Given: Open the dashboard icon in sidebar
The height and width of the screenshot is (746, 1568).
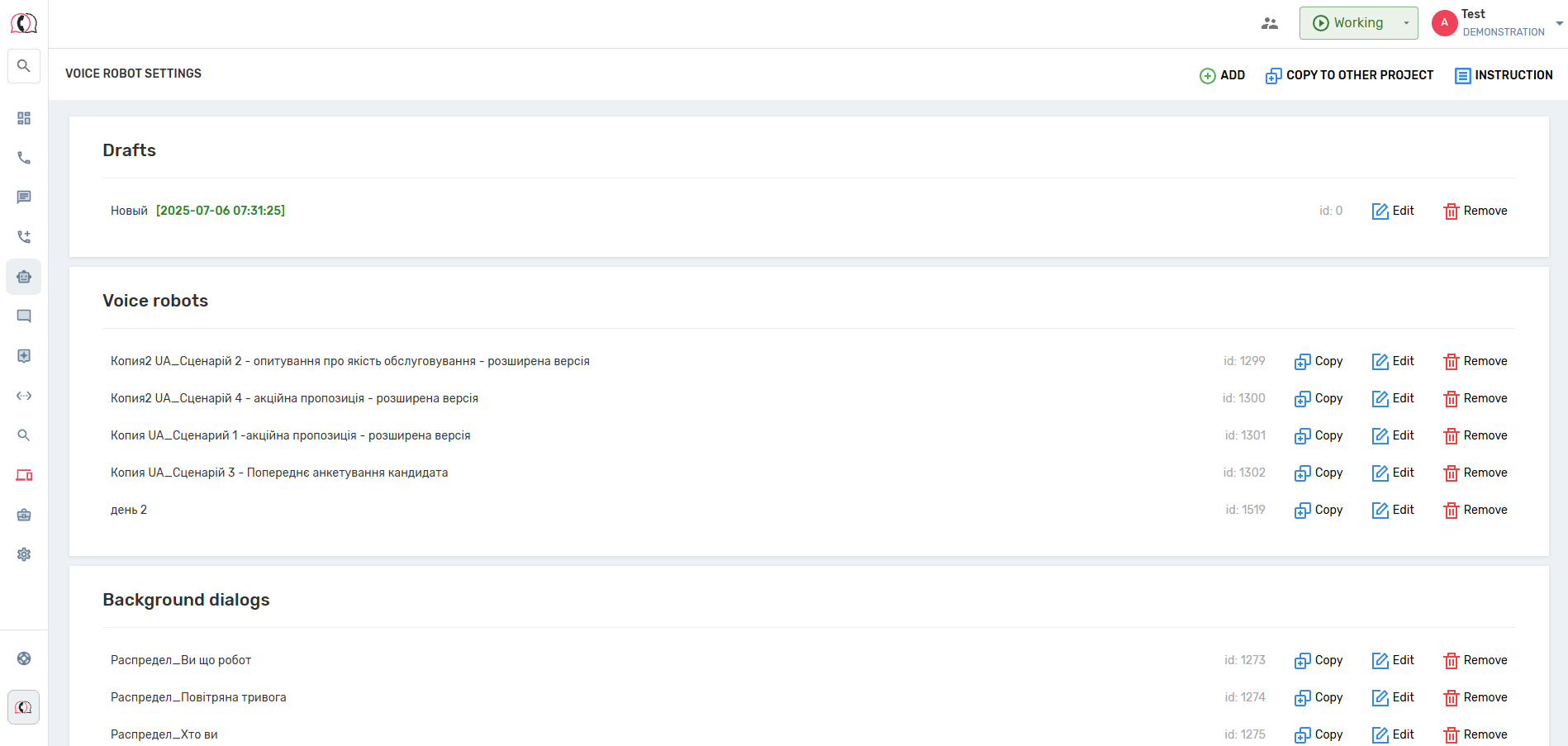Looking at the screenshot, I should coord(24,118).
